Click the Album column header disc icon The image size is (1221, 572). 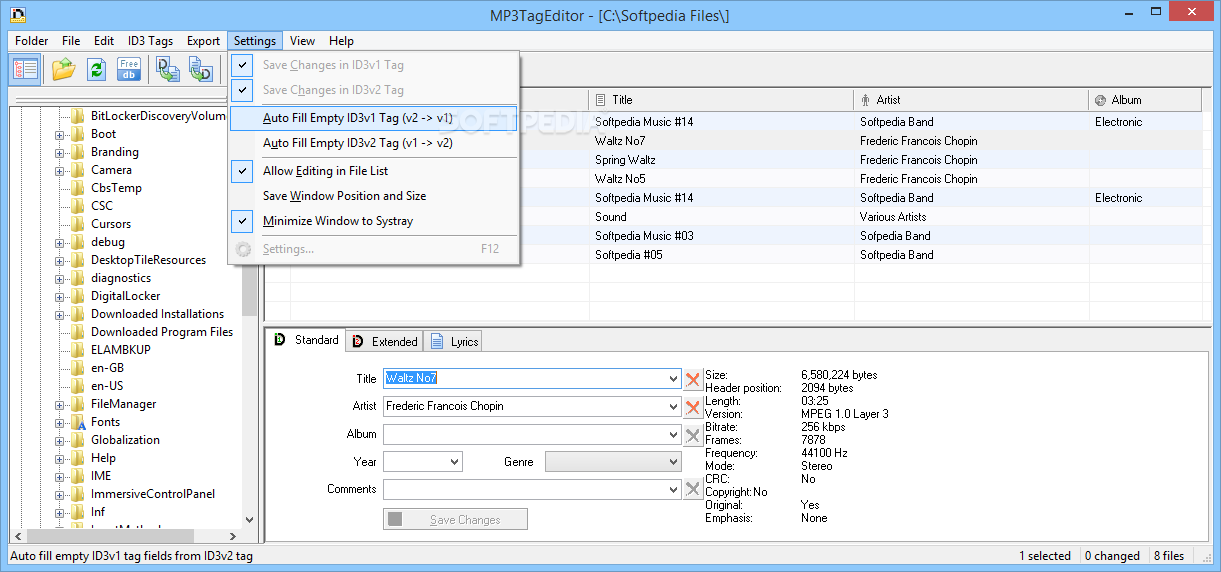pos(1100,100)
